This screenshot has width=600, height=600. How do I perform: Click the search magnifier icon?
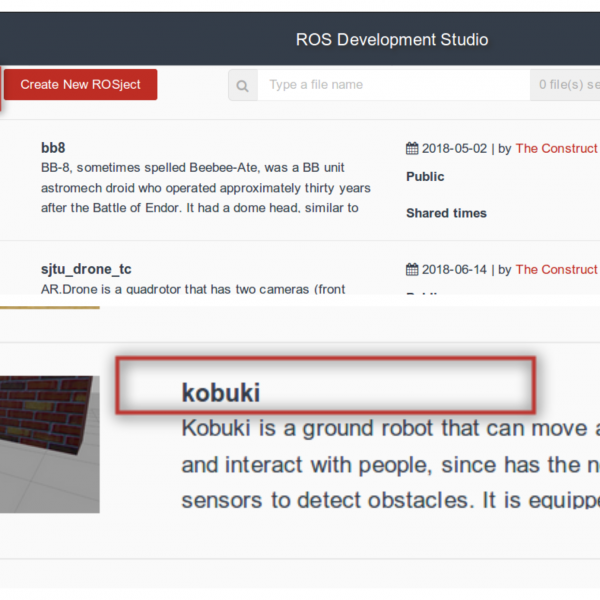(x=243, y=85)
